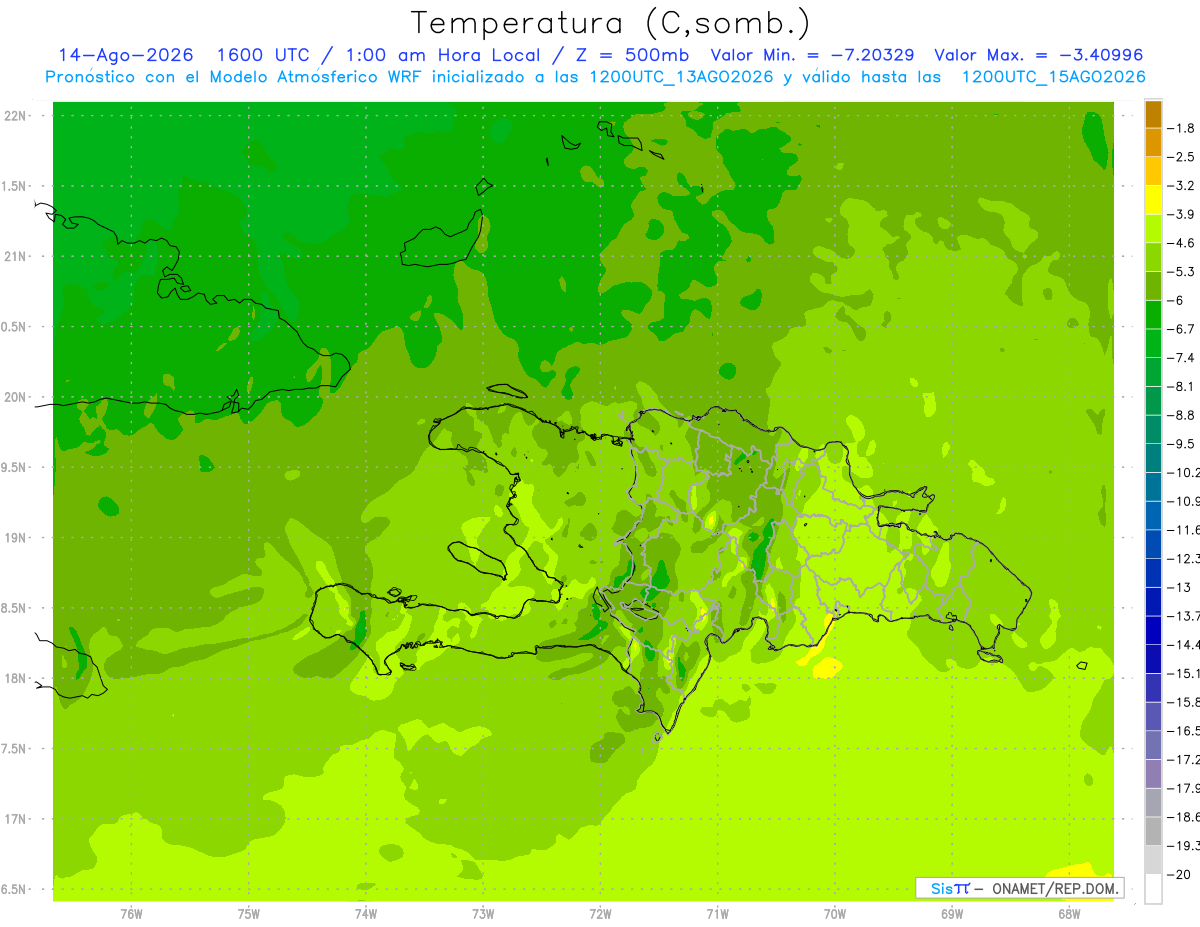1200x927 pixels.
Task: Pick the gray swatch between -18.6 and -19.3
Action: pyautogui.click(x=1153, y=831)
